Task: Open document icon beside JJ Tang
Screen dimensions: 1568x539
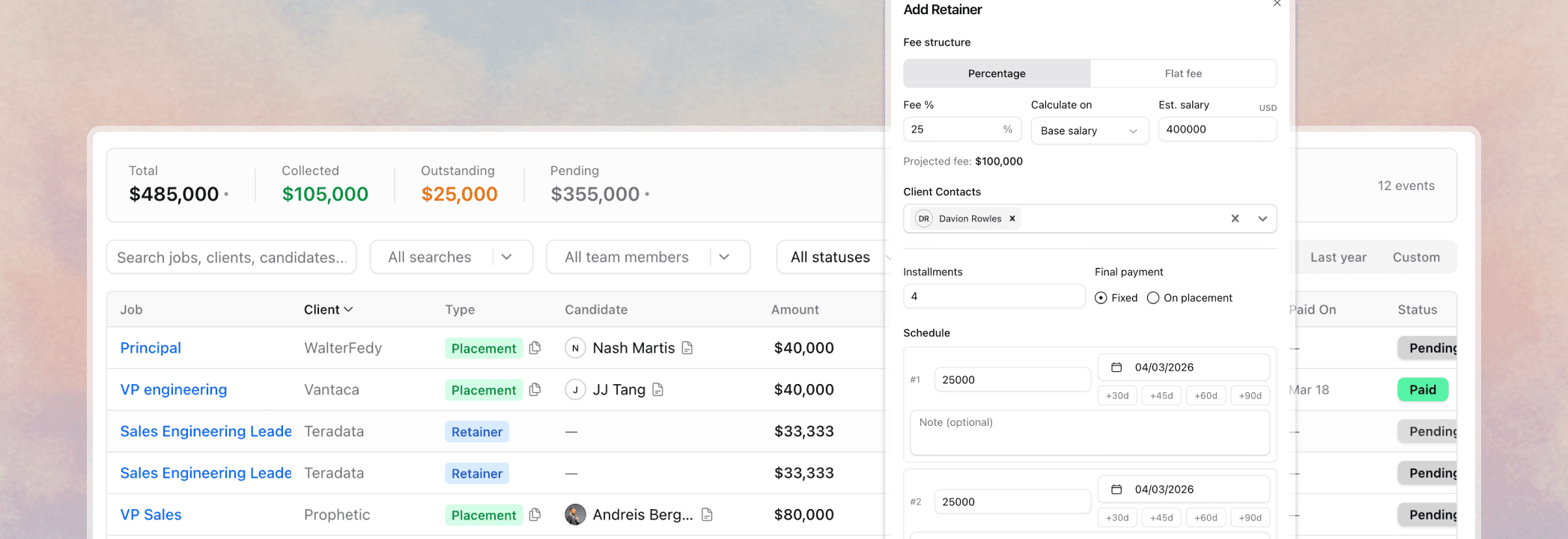Action: tap(658, 389)
